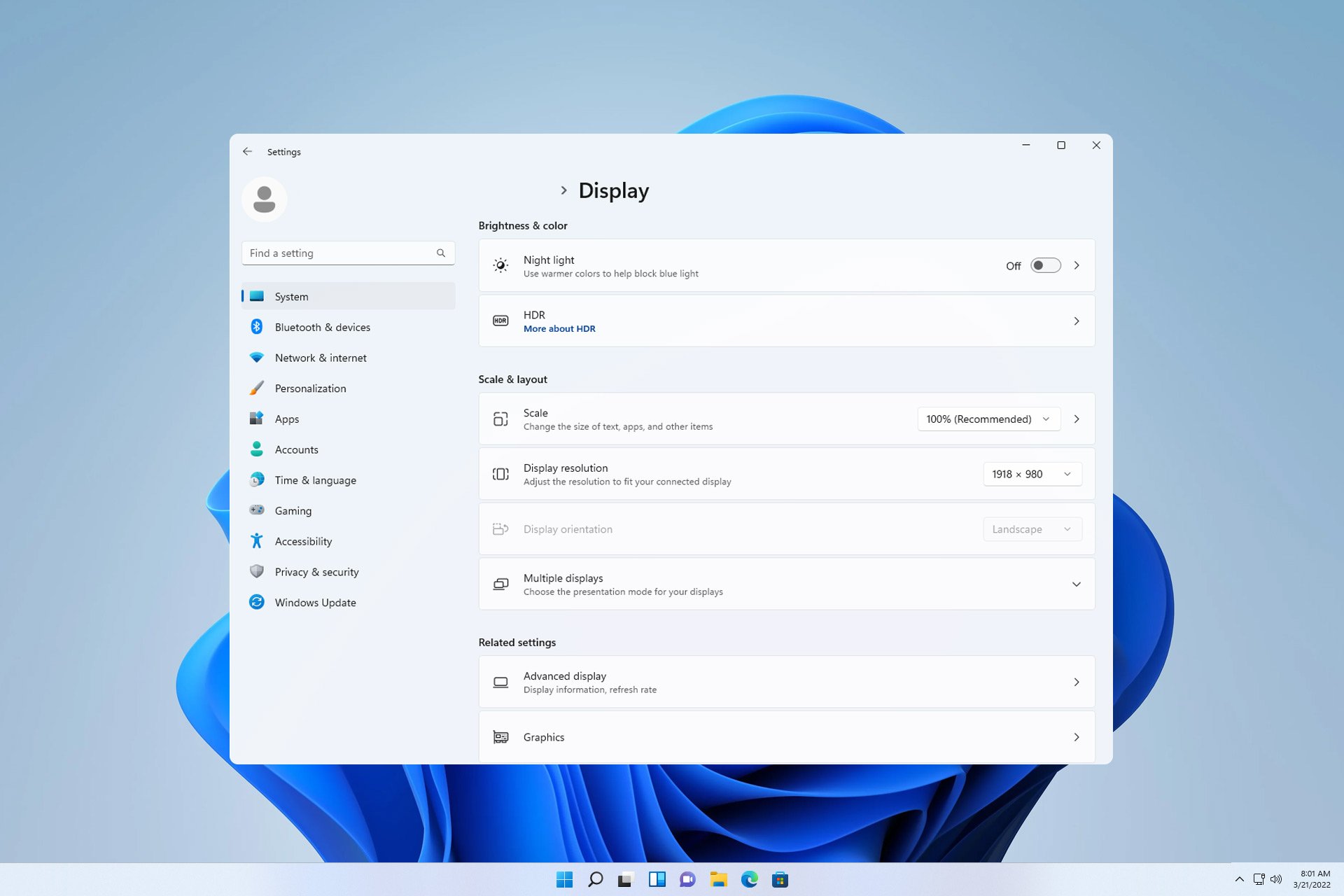Open Display orientation dropdown
The width and height of the screenshot is (1344, 896).
(1031, 529)
